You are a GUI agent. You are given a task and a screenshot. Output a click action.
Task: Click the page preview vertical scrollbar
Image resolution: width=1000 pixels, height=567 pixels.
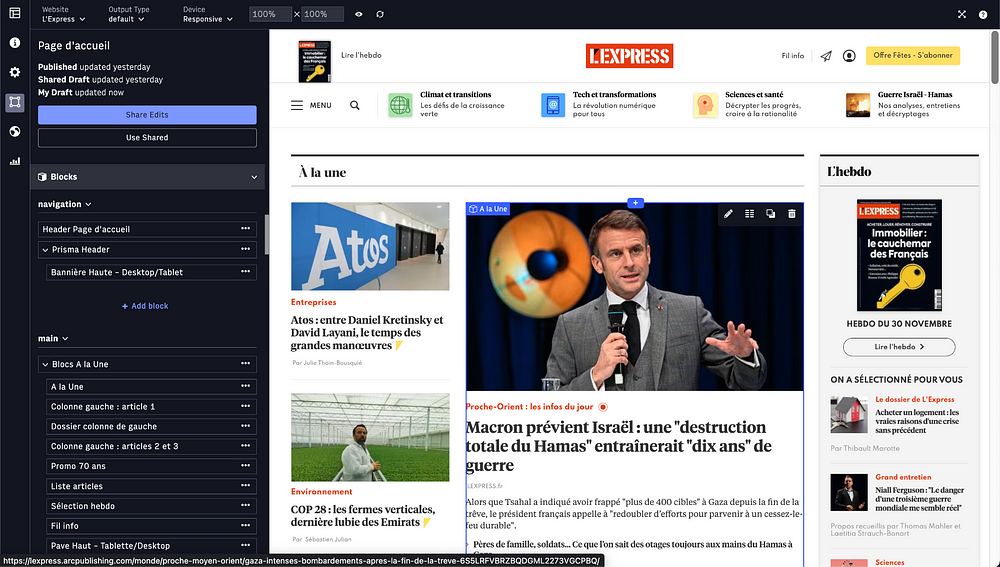coord(994,57)
